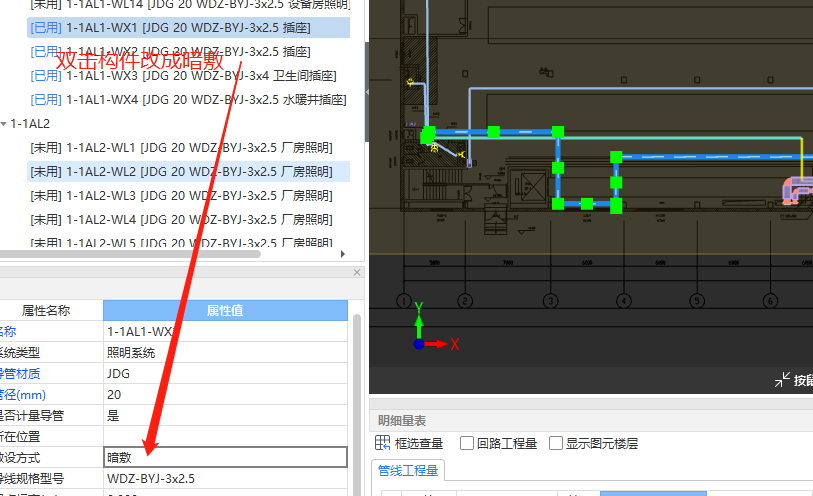Viewport: 813px width, 496px height.
Task: Click grid axis bubble number 3
Action: [550, 301]
